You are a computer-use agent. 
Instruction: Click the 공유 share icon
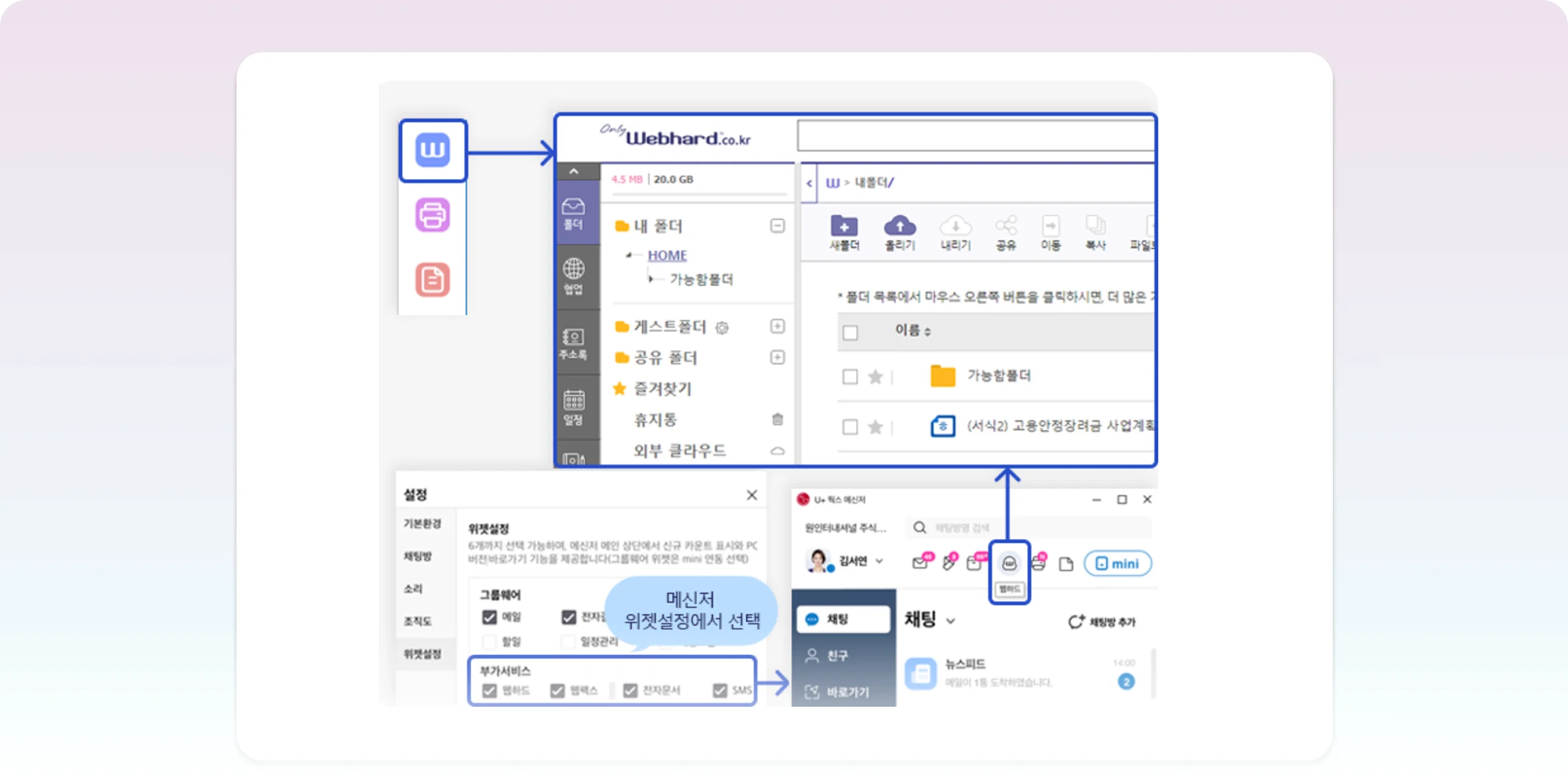pos(1006,226)
